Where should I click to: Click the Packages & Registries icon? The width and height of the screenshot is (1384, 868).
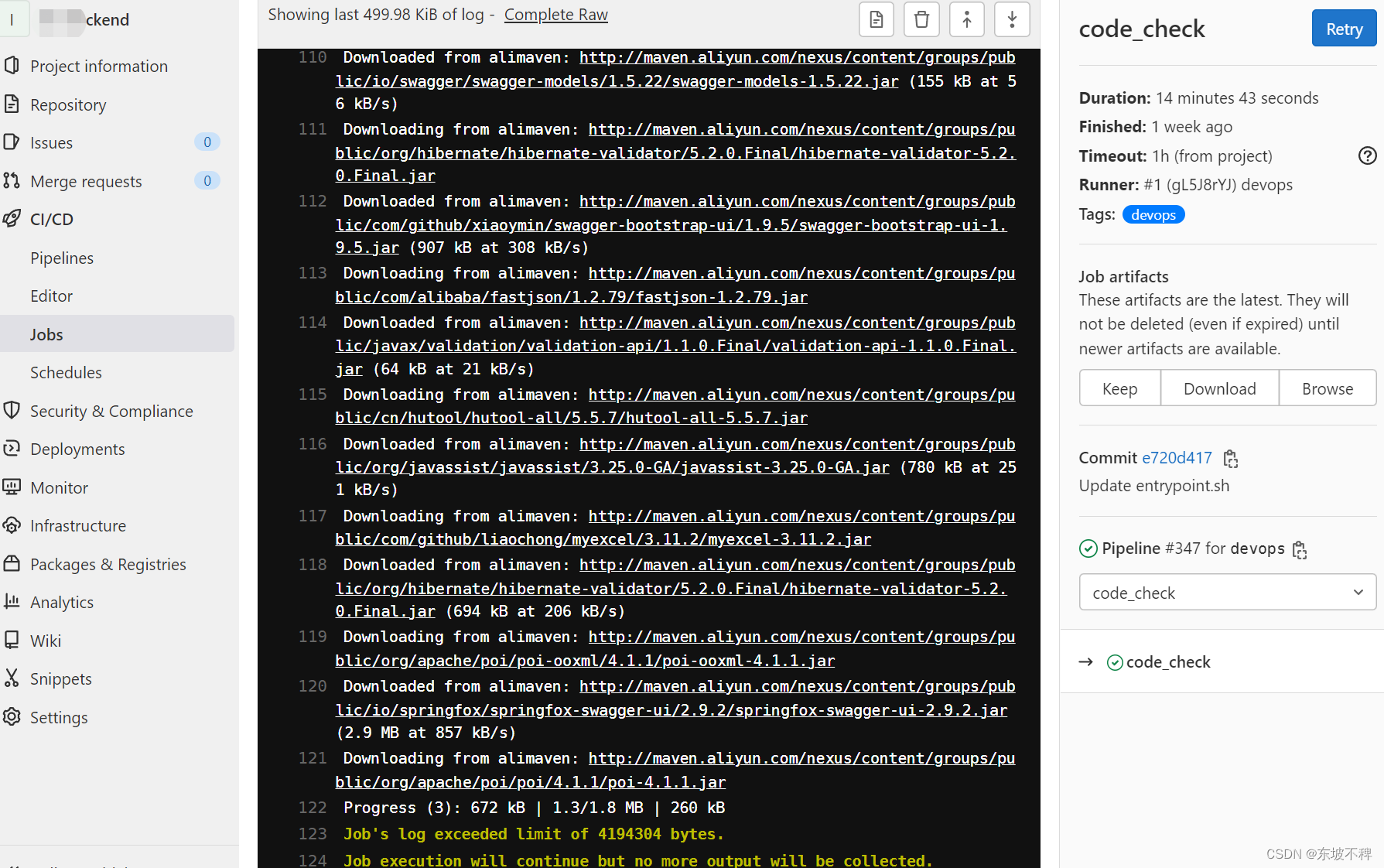pyautogui.click(x=12, y=564)
